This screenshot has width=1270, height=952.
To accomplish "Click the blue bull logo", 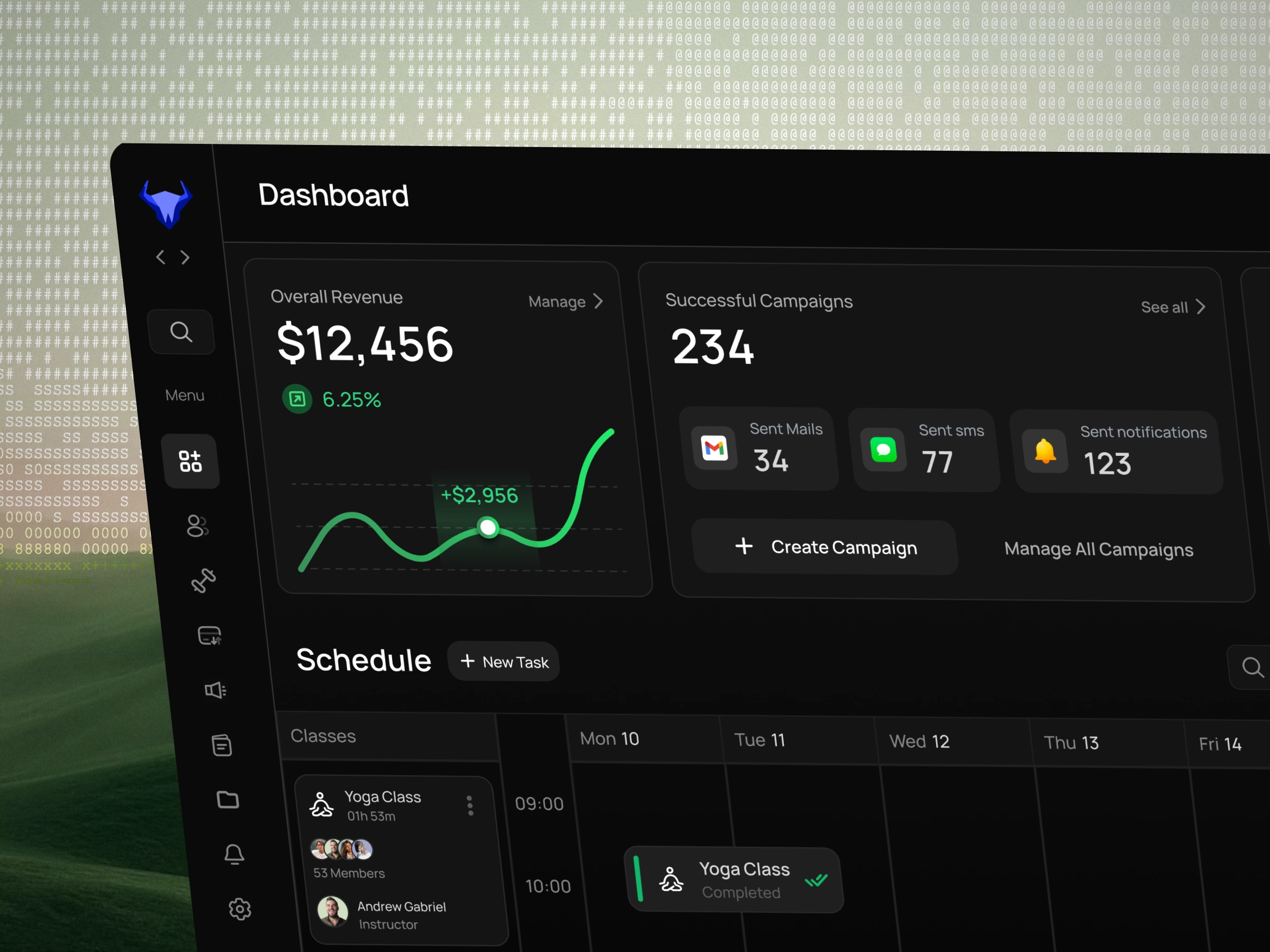I will coord(166,204).
